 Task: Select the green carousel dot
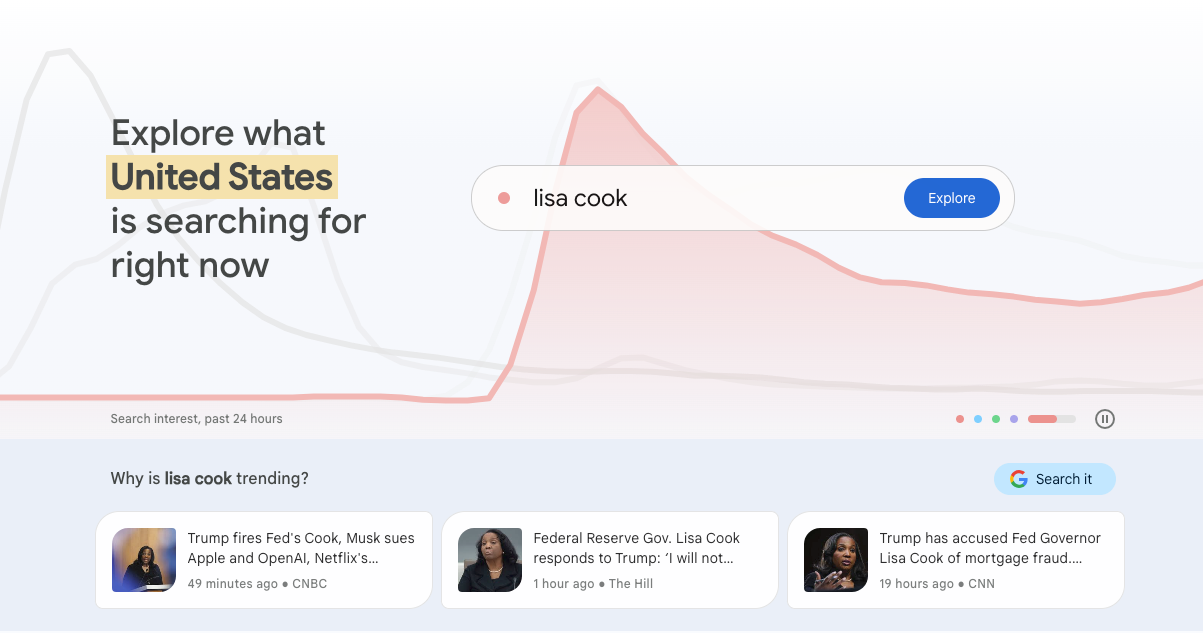point(996,419)
